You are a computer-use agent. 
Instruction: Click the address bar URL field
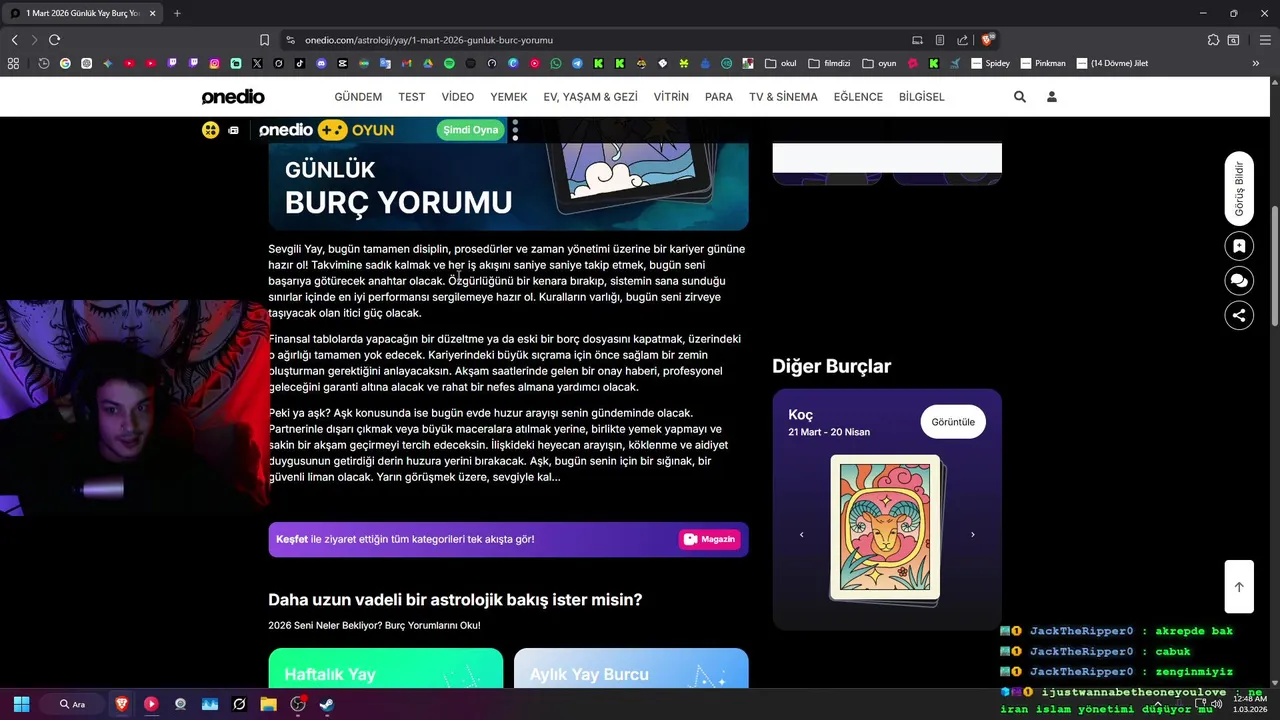[x=600, y=40]
